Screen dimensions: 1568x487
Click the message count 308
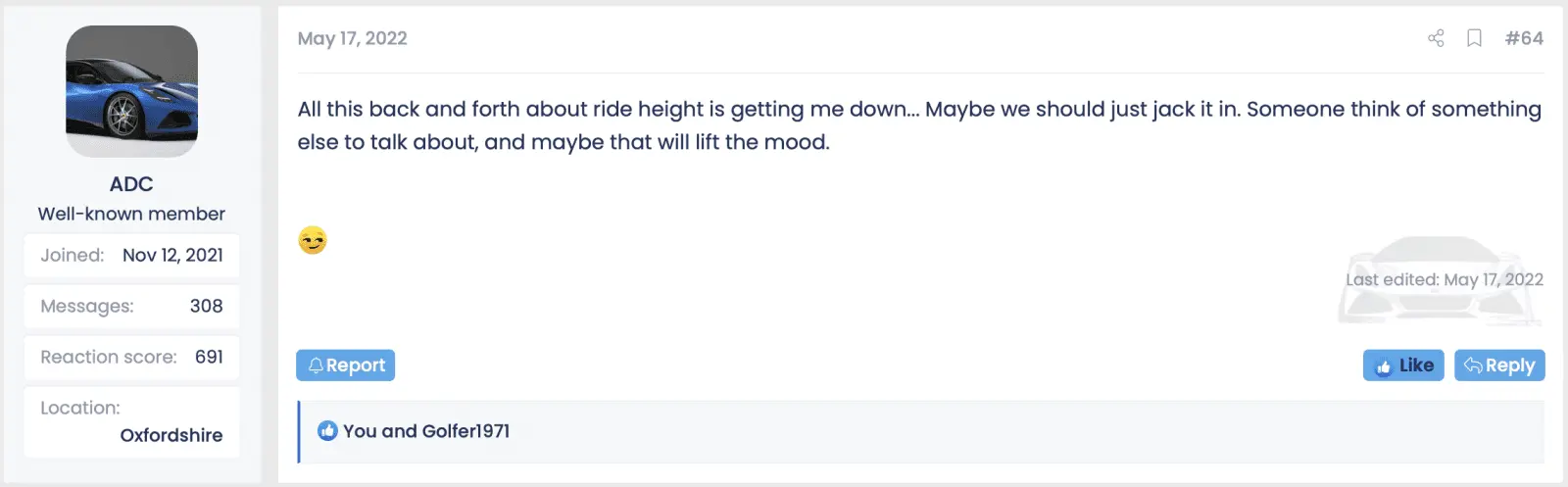[206, 306]
